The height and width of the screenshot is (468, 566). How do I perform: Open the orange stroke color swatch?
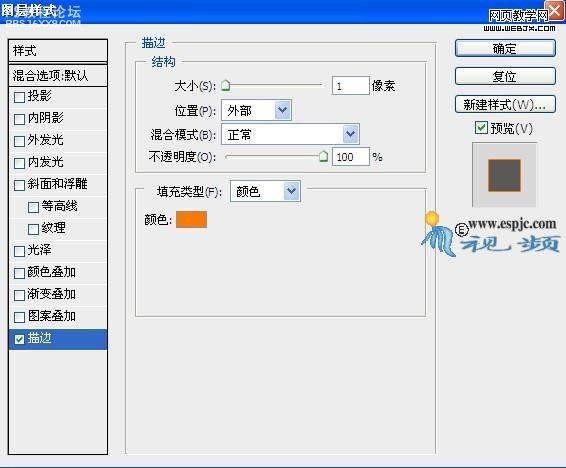pos(191,219)
